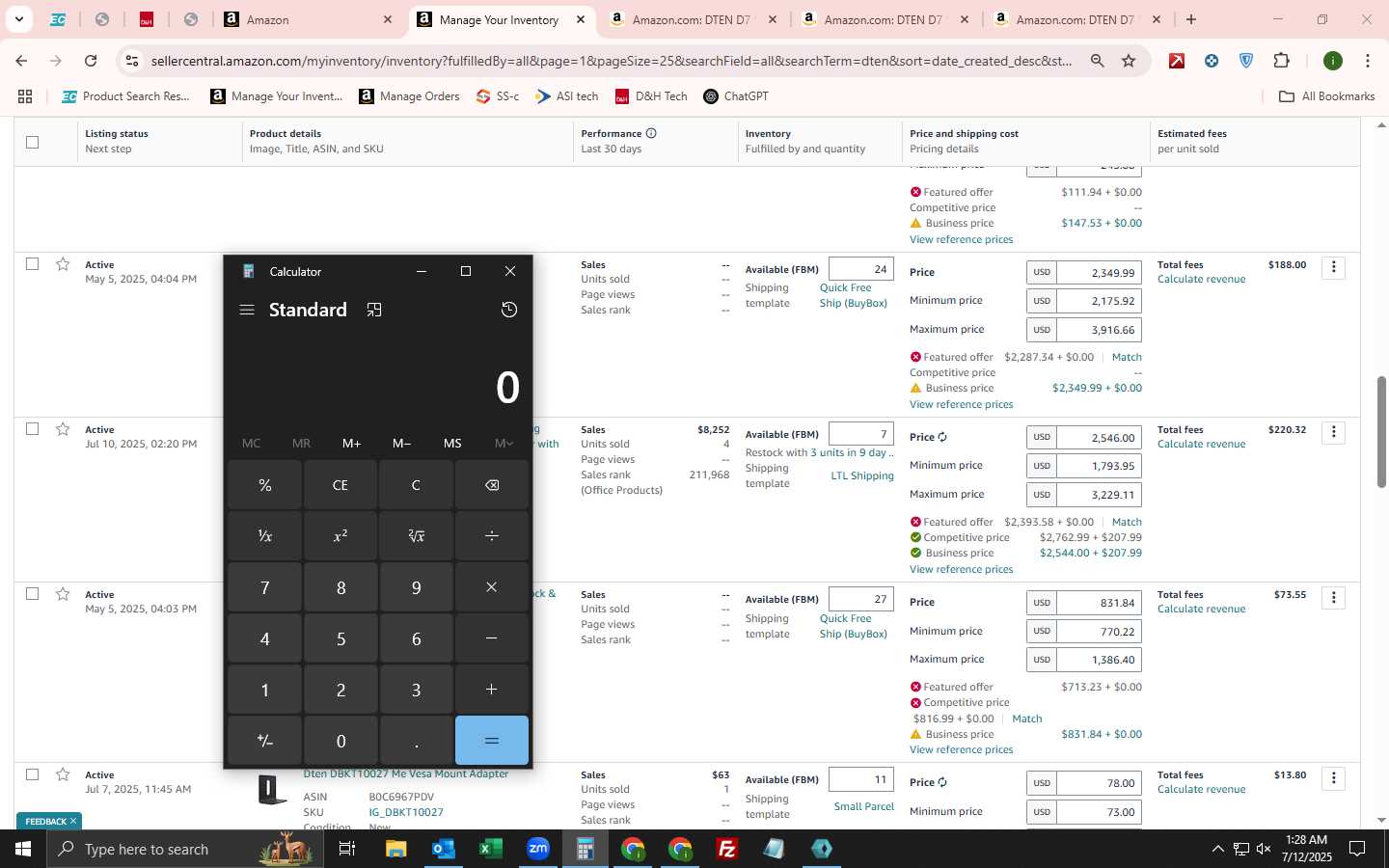The image size is (1389, 868).
Task: Open actions menu for $73.55 fees listing
Action: (x=1333, y=598)
